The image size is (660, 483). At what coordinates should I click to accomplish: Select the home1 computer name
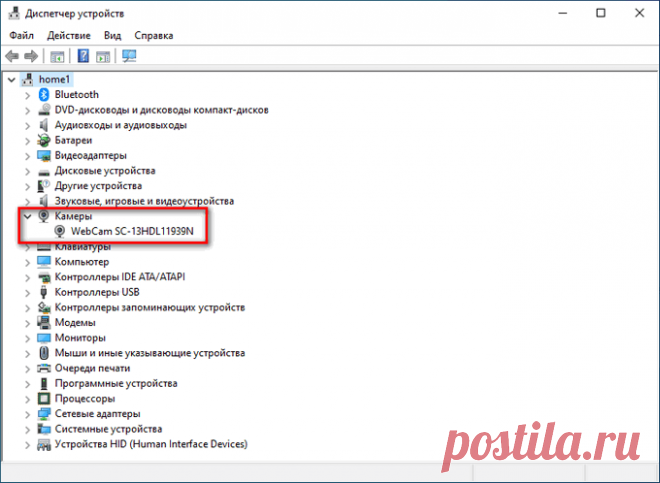(54, 79)
